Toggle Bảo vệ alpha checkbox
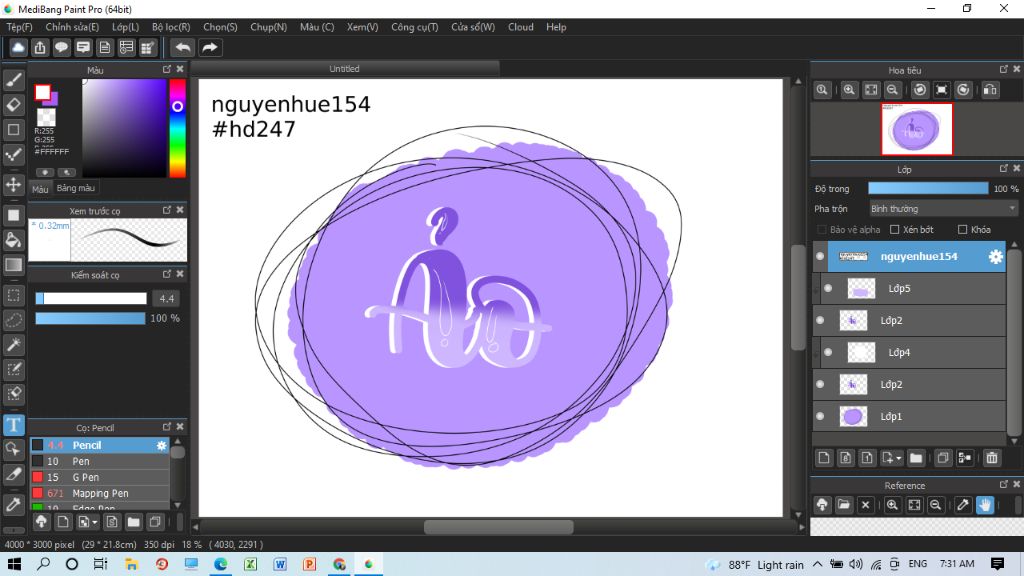The image size is (1024, 576). 822,230
